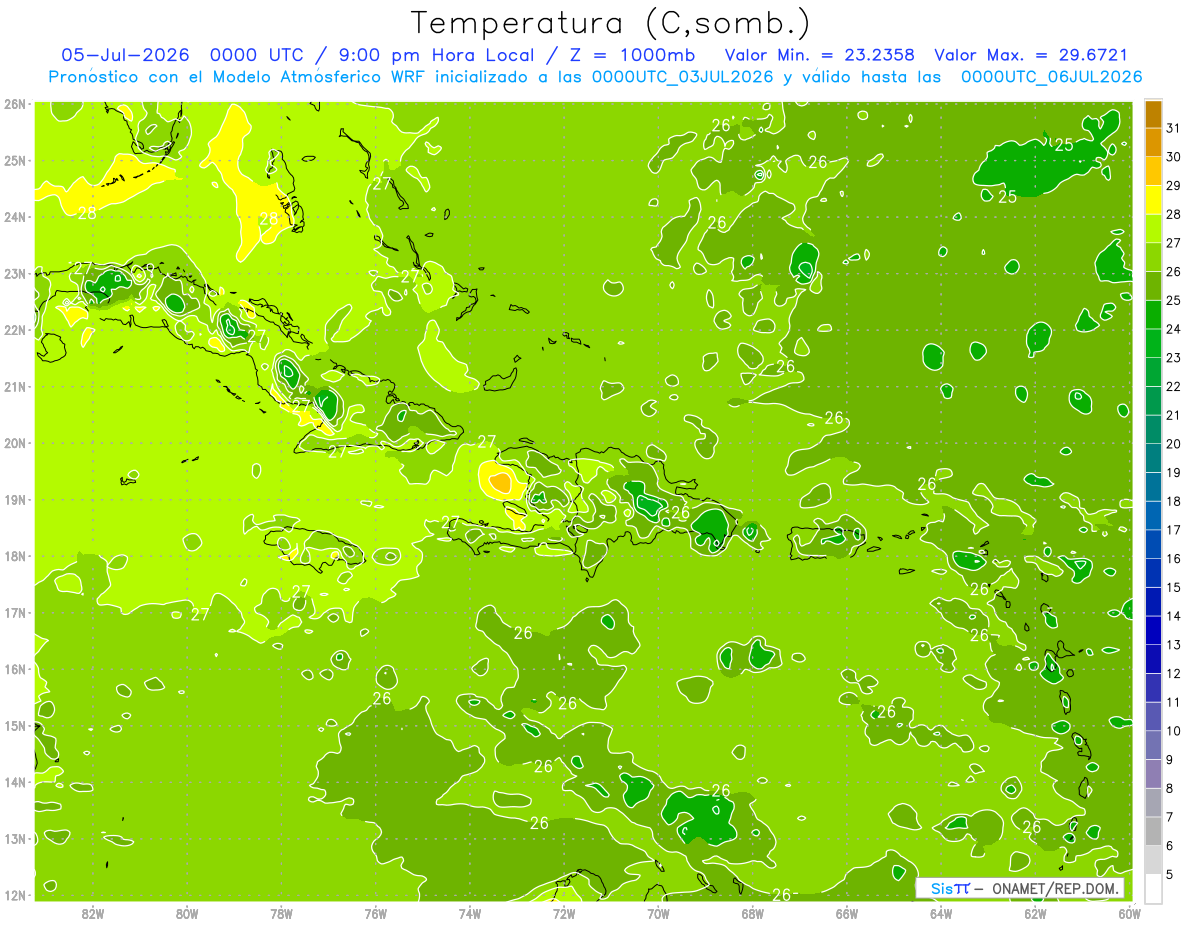Click the "76W" longitude axis label

coord(375,912)
